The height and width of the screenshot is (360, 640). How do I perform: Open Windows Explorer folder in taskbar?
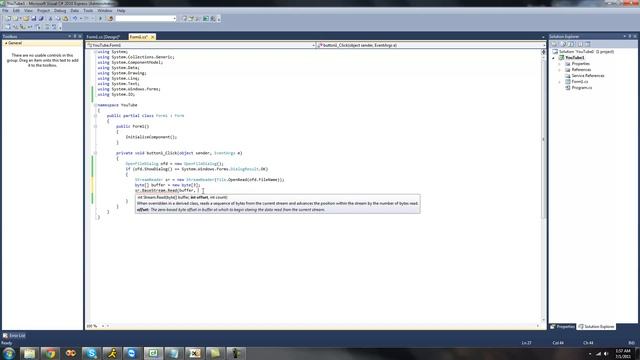[x=30, y=353]
